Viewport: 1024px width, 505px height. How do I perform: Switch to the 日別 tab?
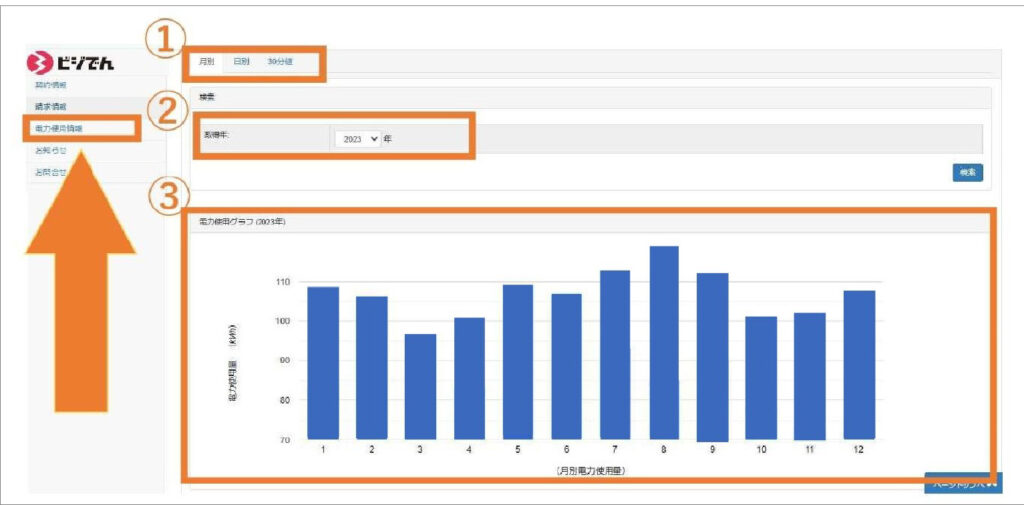tap(241, 62)
